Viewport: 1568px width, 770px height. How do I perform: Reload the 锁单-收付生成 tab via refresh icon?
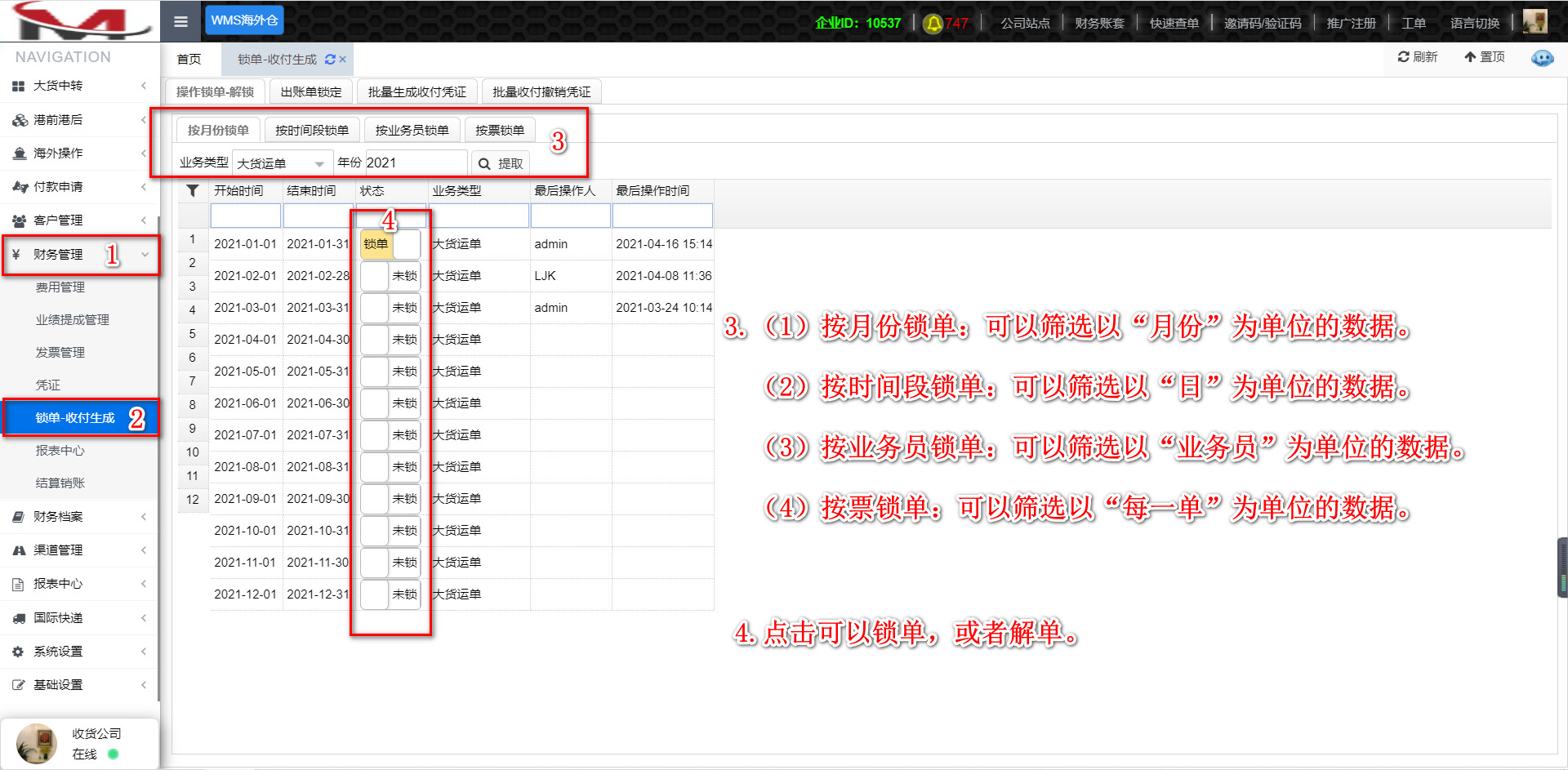pyautogui.click(x=330, y=60)
